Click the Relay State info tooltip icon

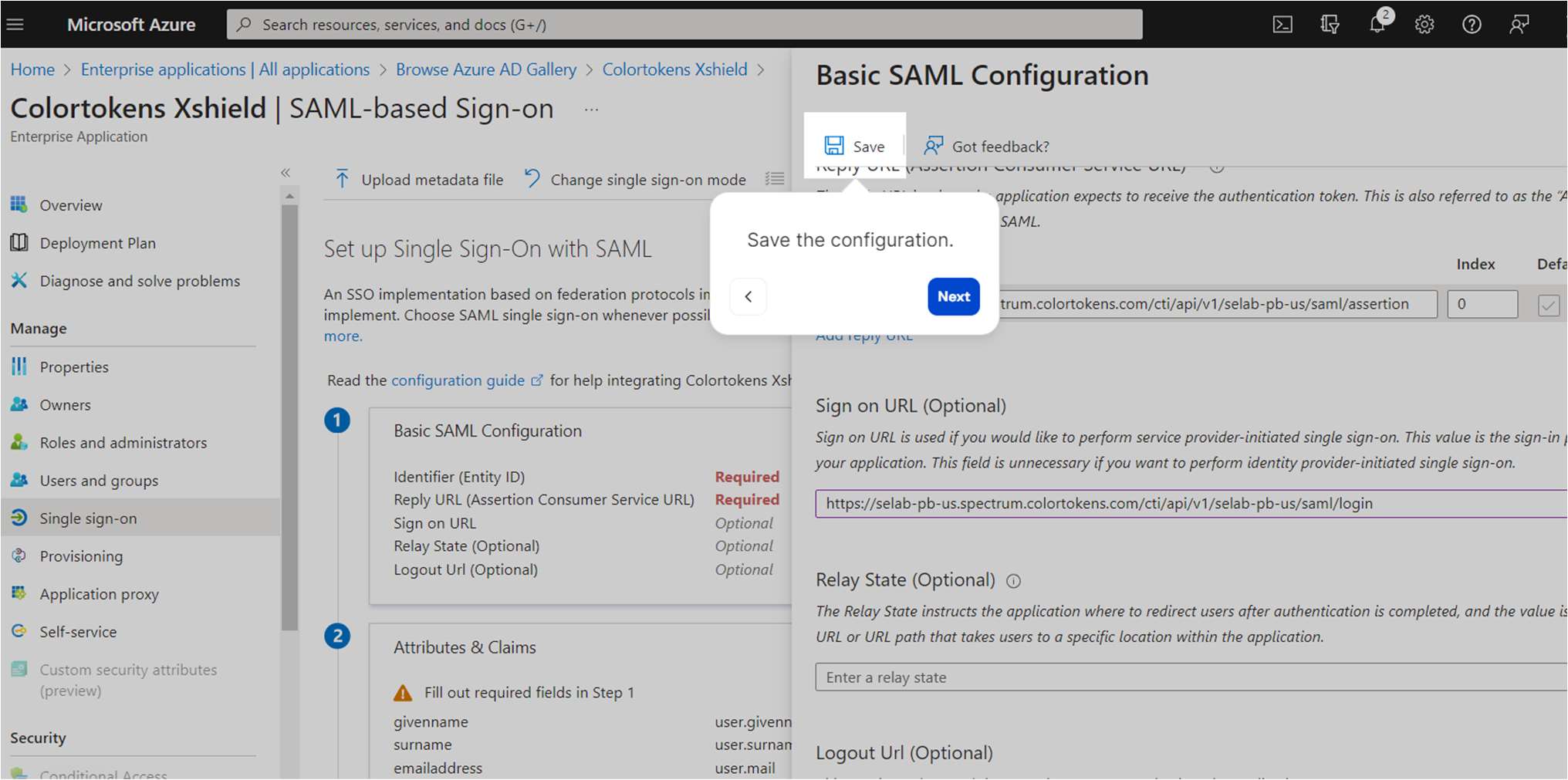pyautogui.click(x=1014, y=581)
